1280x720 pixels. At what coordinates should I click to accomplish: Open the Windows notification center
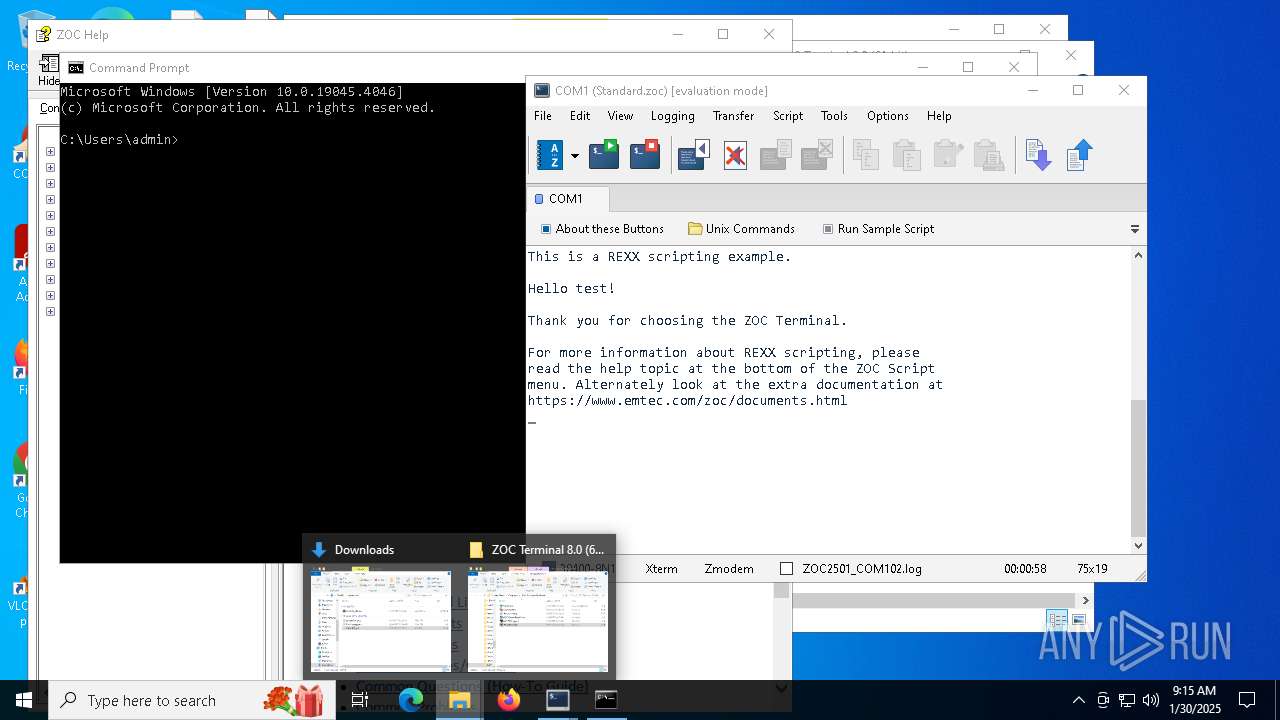pos(1247,700)
